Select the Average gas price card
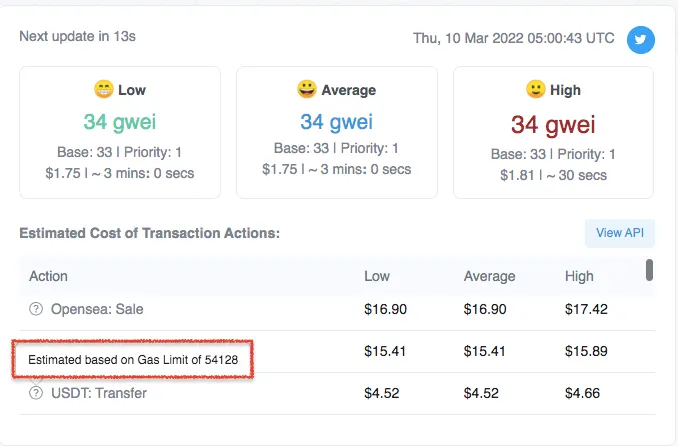The width and height of the screenshot is (678, 446). click(x=336, y=133)
